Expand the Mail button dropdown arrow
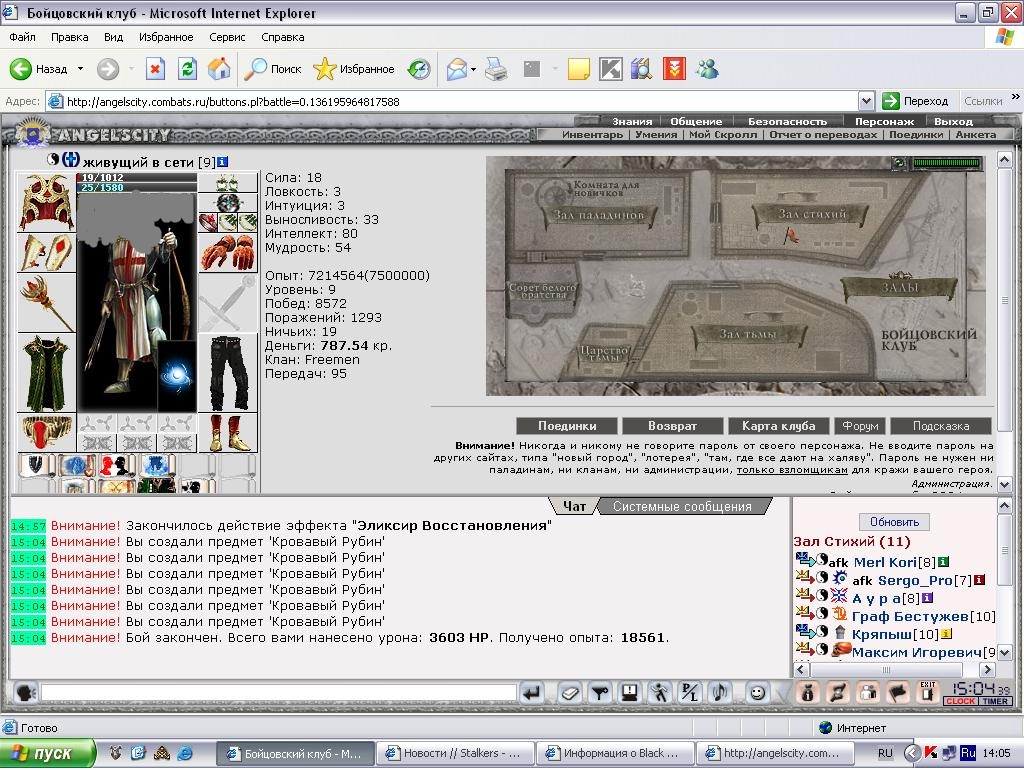1024x770 pixels. 473,69
